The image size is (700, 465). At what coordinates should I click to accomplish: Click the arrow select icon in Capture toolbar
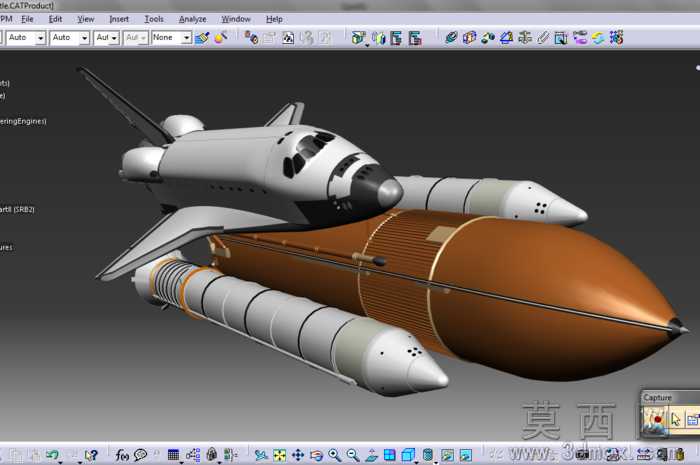pos(675,419)
